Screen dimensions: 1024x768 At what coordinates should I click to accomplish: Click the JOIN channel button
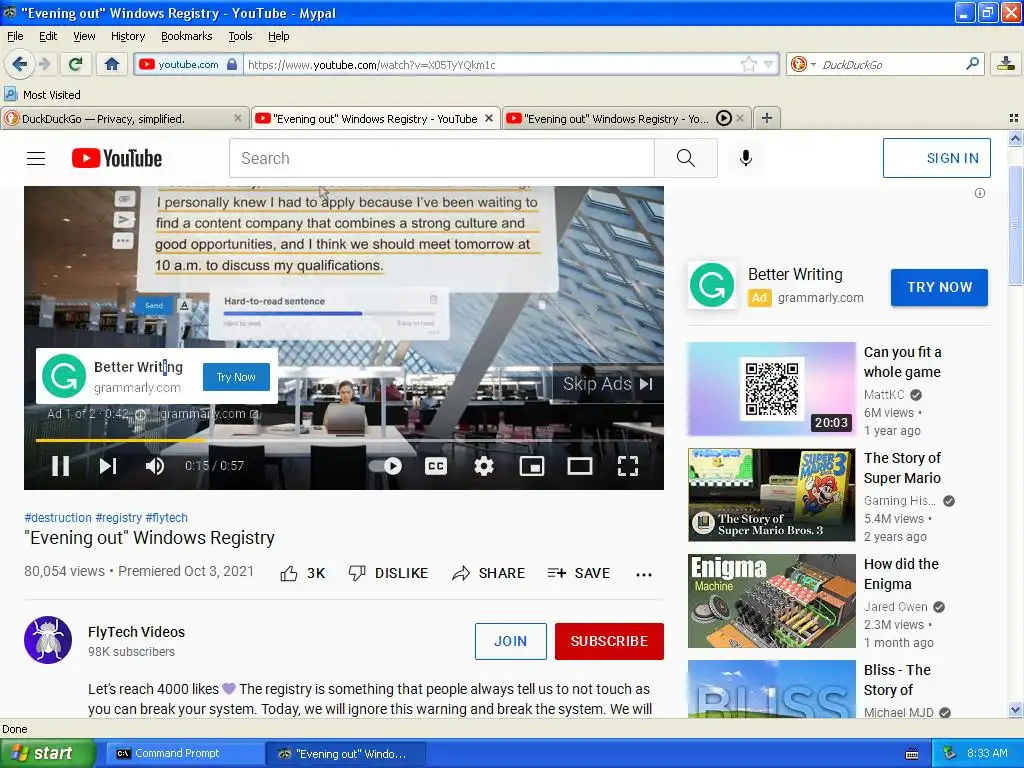coord(511,641)
